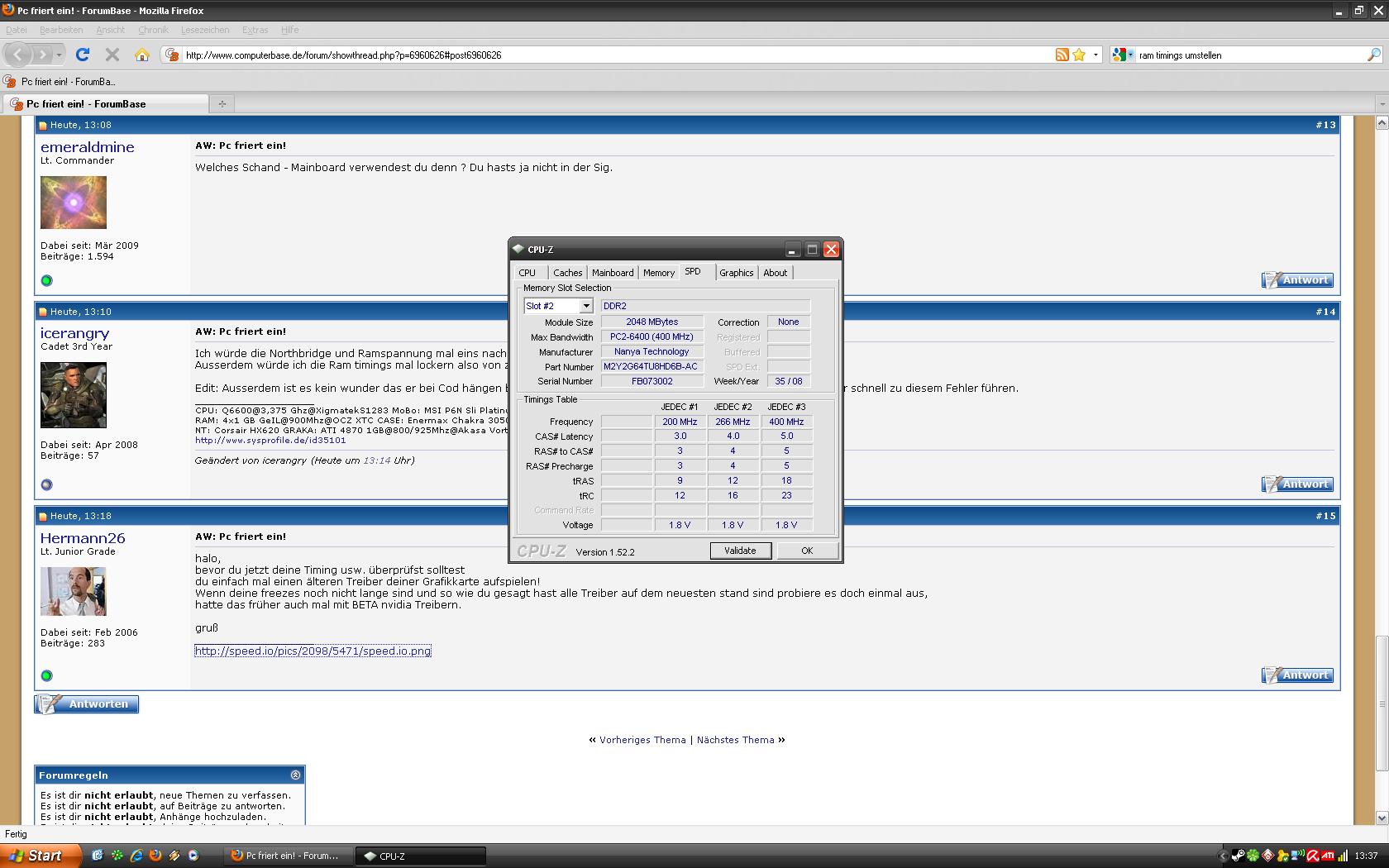Click icerangry's avatar image
Screen dimensions: 1389x868
point(74,395)
